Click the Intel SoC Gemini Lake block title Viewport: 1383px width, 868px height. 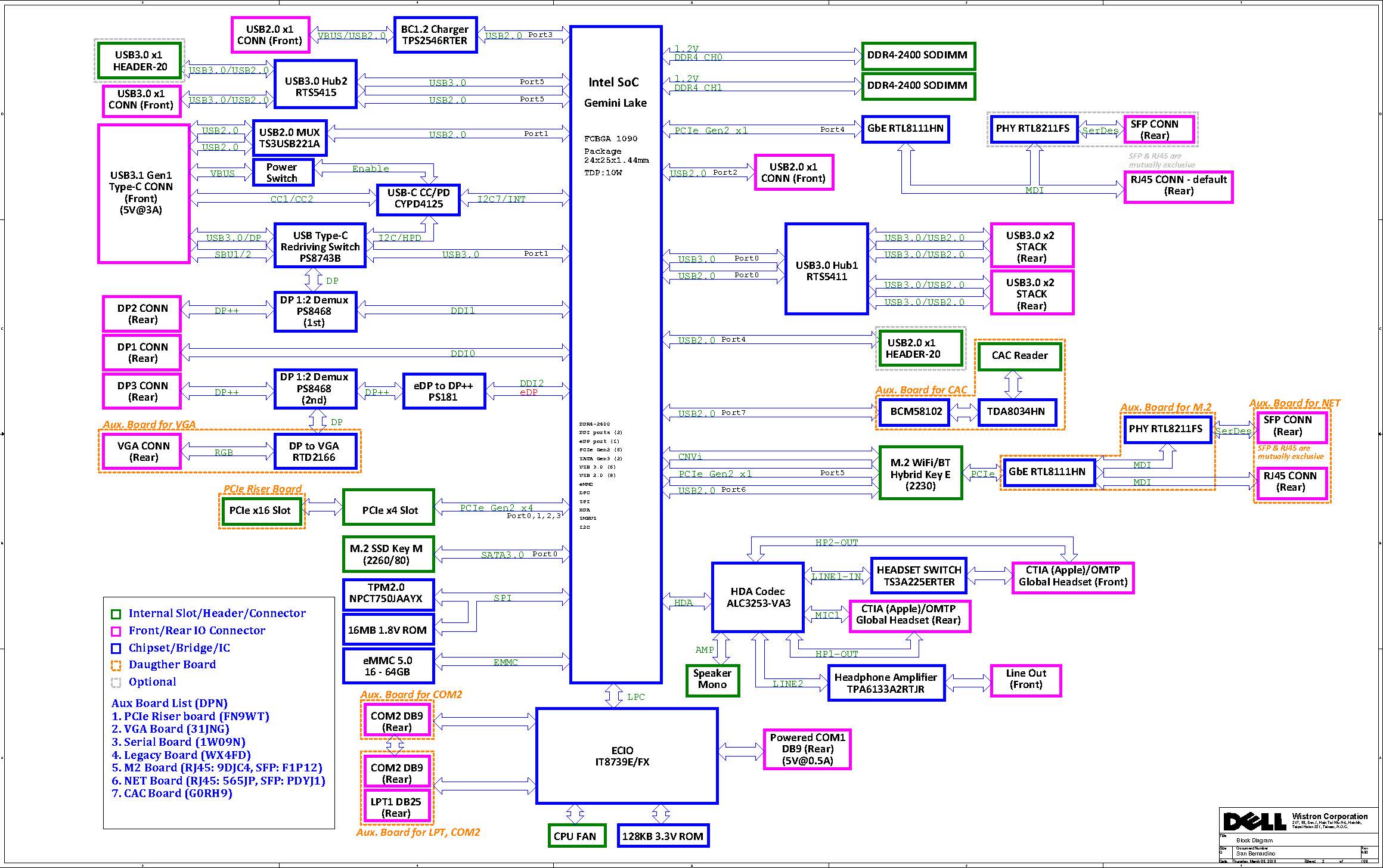pos(615,92)
